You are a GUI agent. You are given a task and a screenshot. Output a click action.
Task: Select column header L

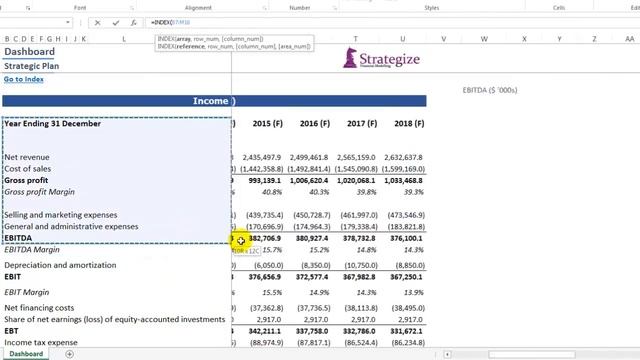point(124,39)
